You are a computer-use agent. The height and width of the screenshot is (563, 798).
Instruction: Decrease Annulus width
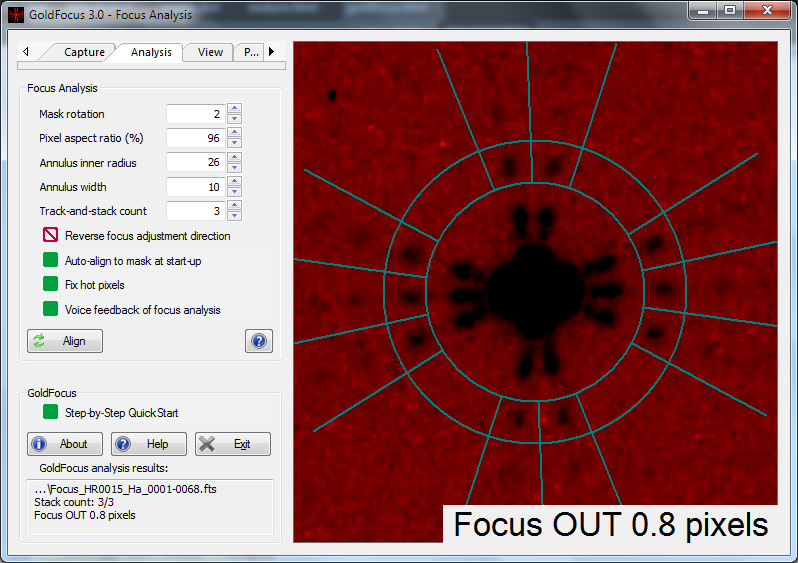[x=235, y=192]
